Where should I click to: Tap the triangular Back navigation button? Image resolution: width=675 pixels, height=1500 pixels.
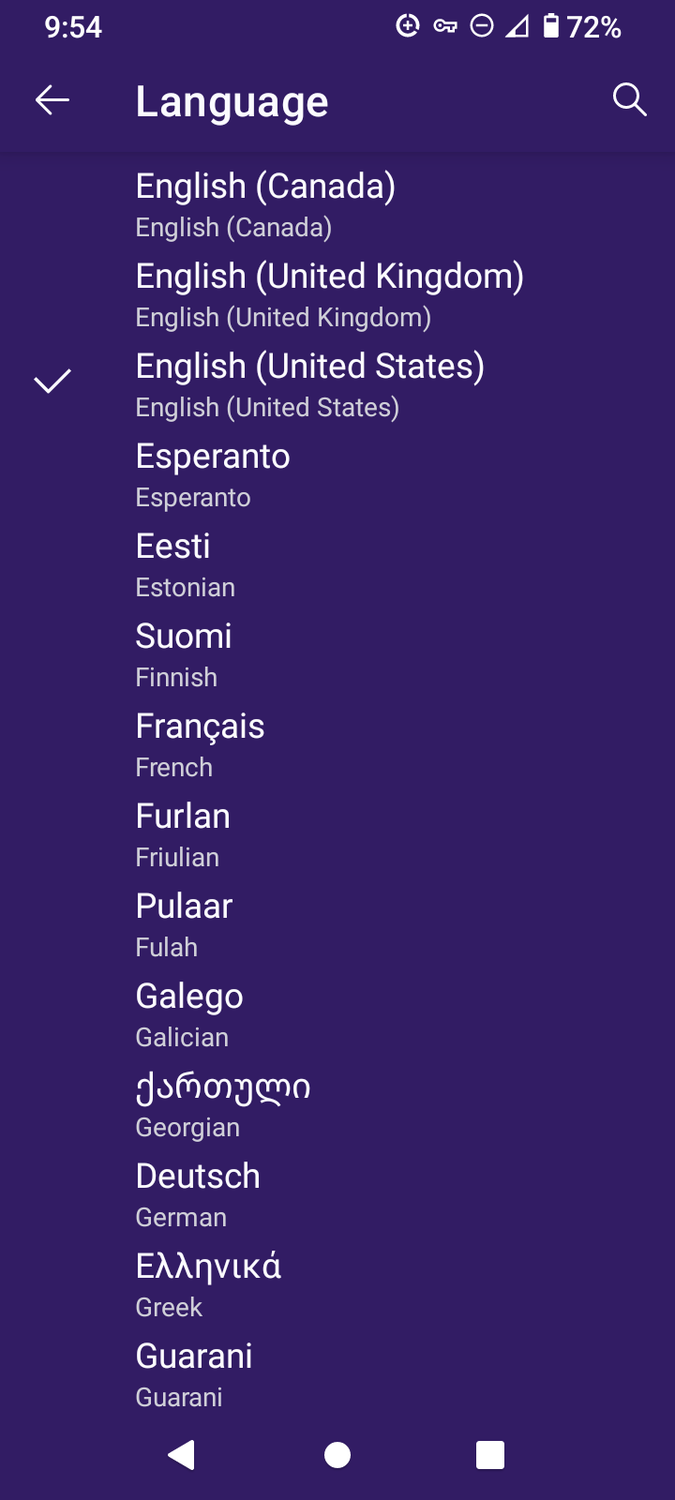[x=181, y=1455]
